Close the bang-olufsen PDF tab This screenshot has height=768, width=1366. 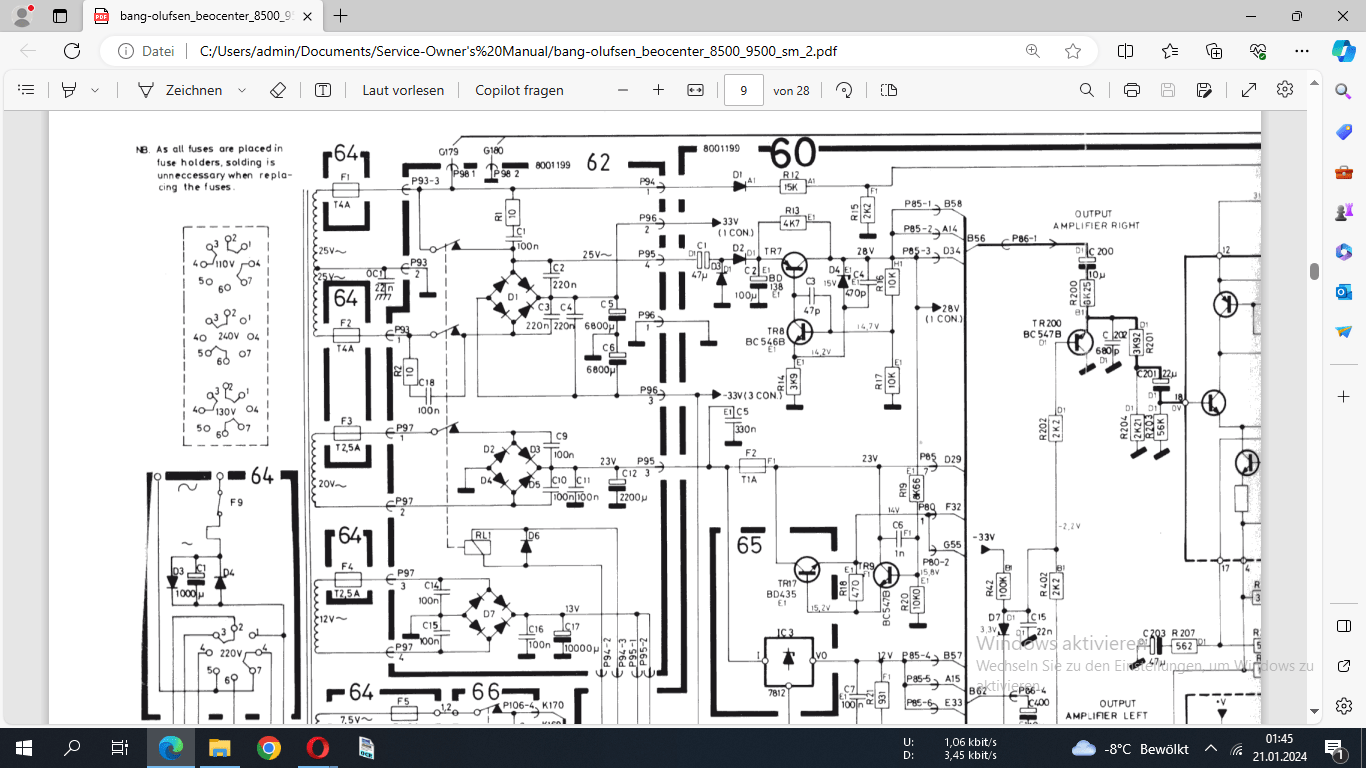tap(307, 16)
